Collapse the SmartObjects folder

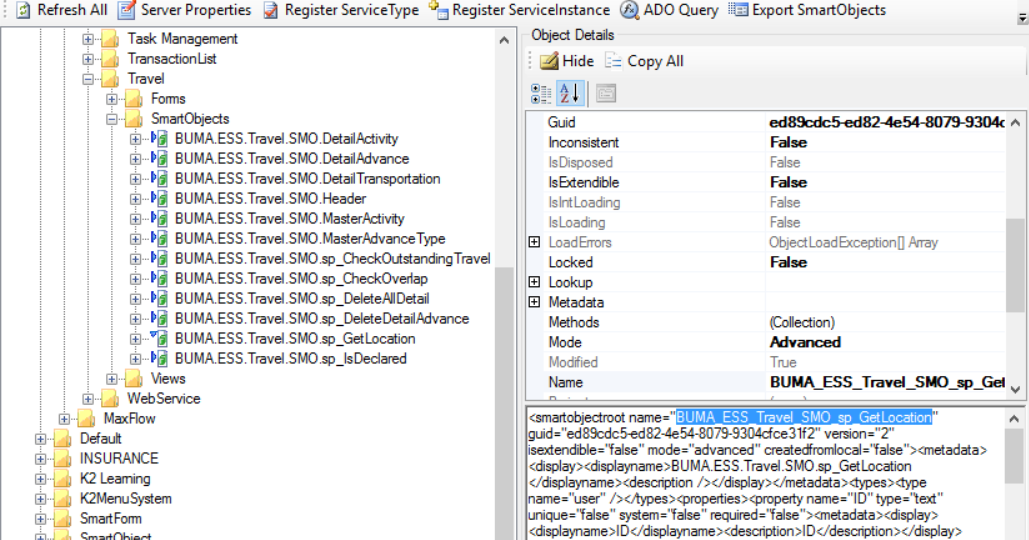[112, 119]
